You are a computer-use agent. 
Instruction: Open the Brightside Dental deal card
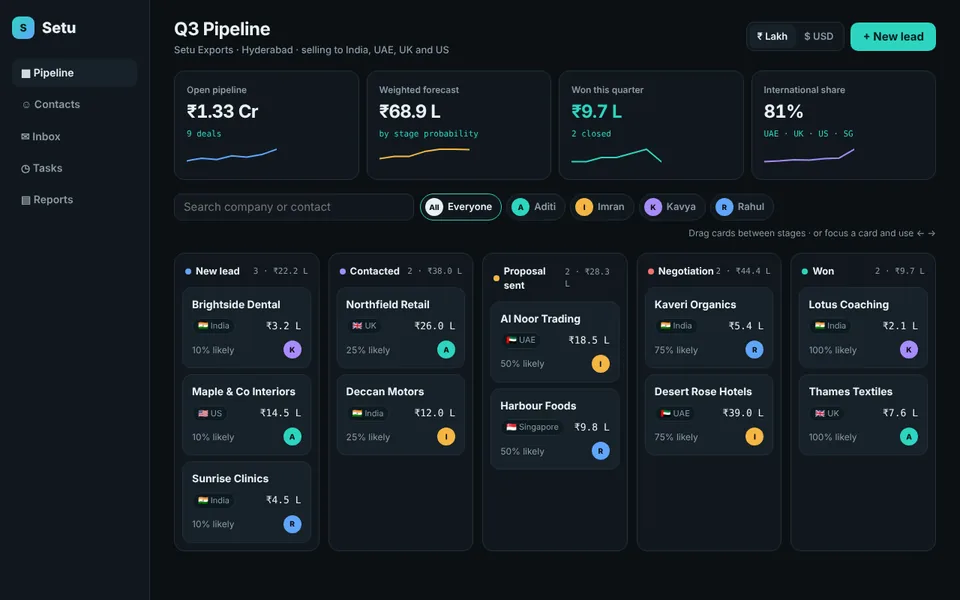[247, 328]
